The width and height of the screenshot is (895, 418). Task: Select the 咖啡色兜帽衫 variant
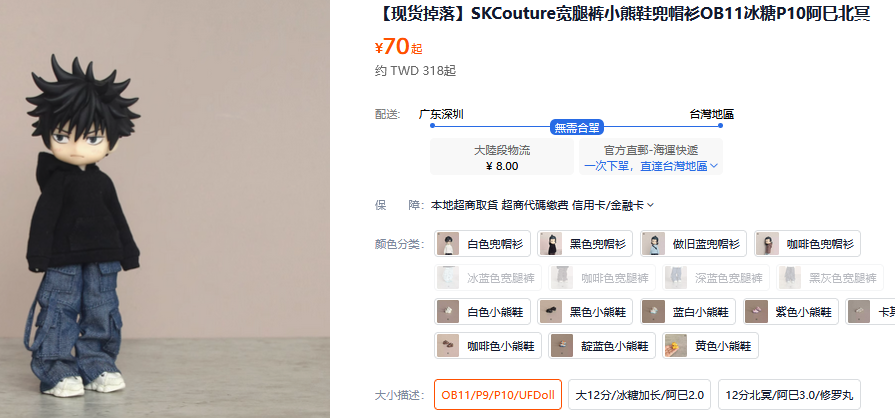click(807, 244)
